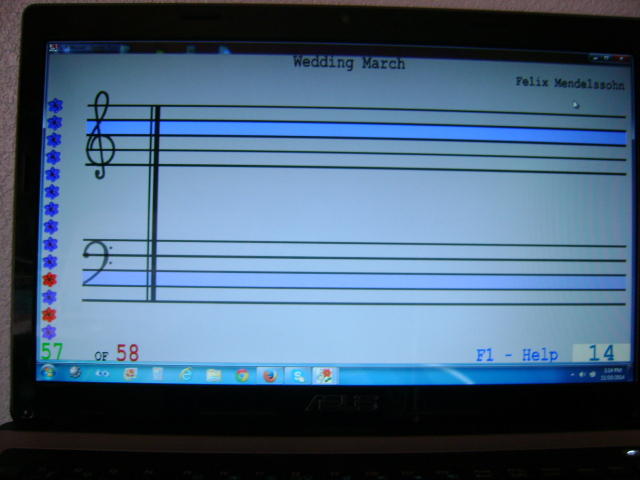Switch to Skype on the taskbar
The height and width of the screenshot is (480, 640).
pyautogui.click(x=298, y=376)
